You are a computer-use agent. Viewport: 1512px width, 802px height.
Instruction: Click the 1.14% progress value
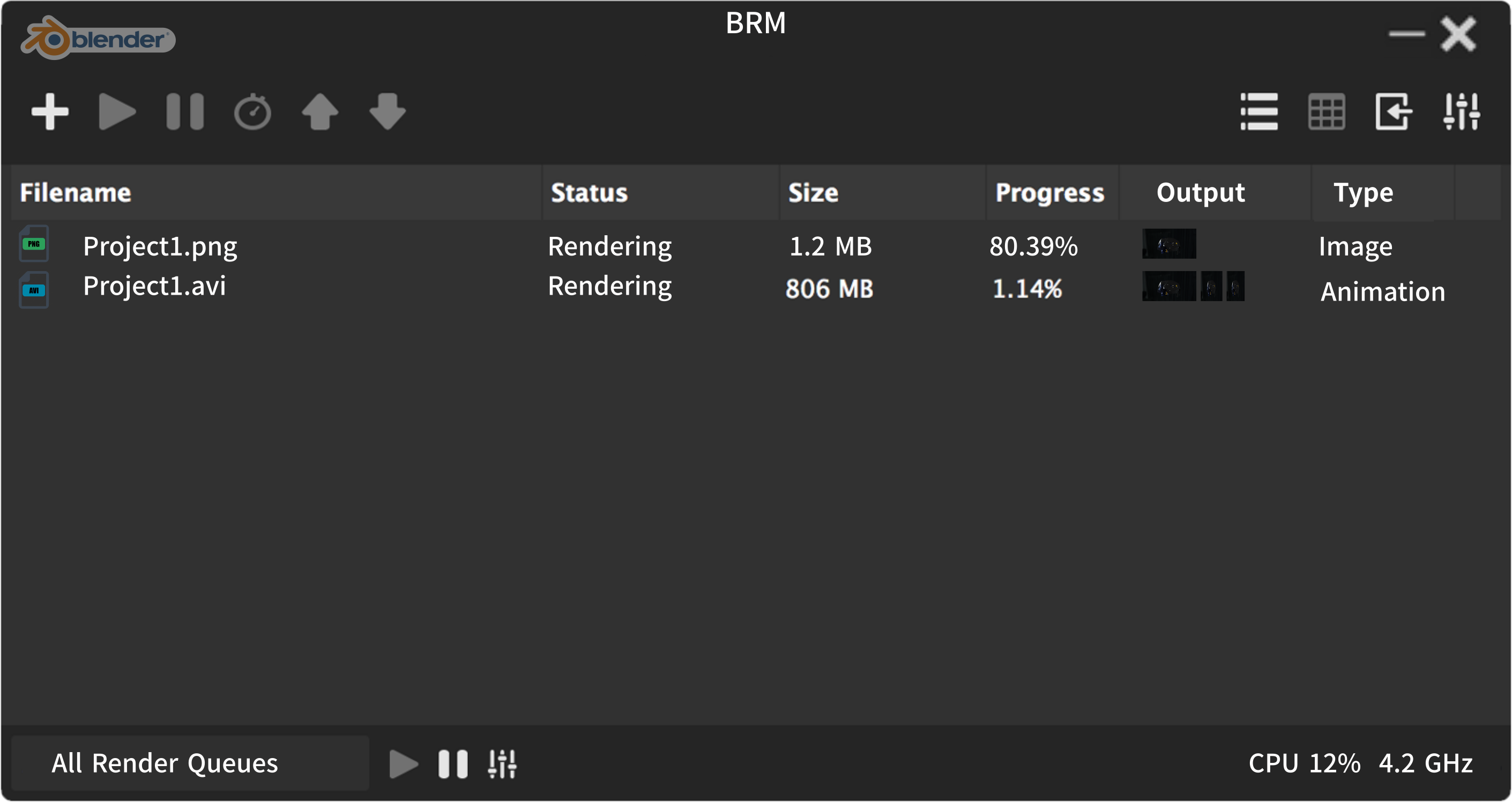1027,289
